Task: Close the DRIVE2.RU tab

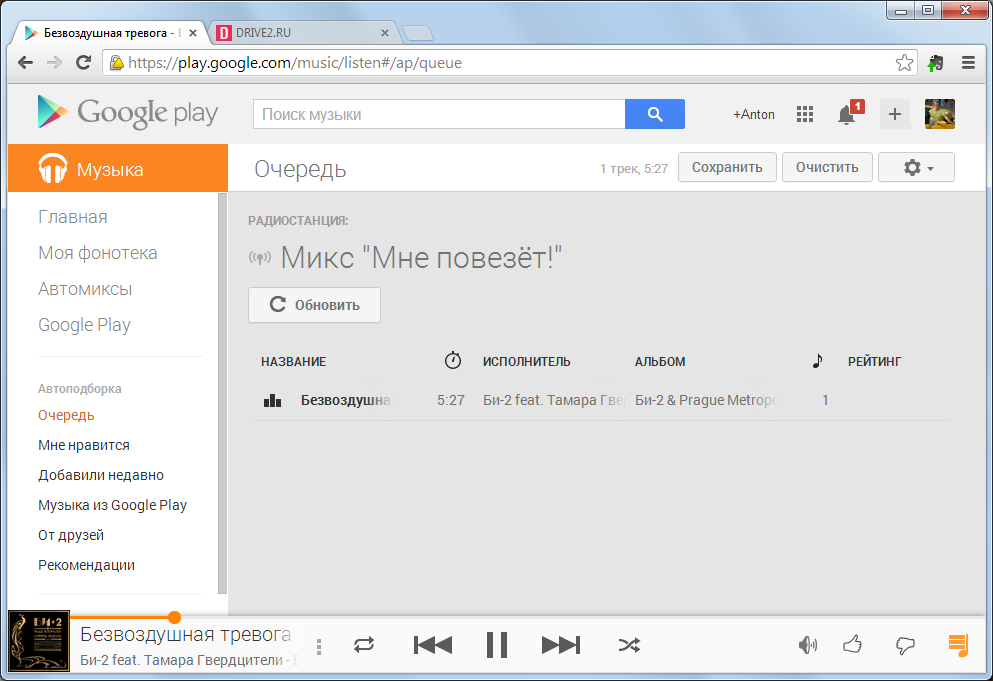Action: 384,33
